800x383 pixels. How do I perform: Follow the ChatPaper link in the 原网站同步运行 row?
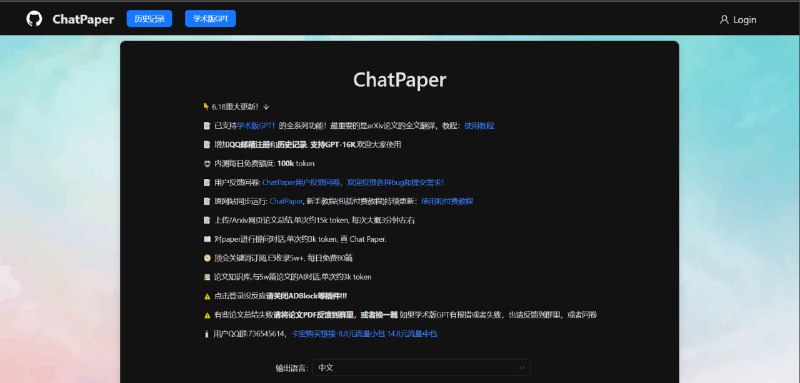286,201
